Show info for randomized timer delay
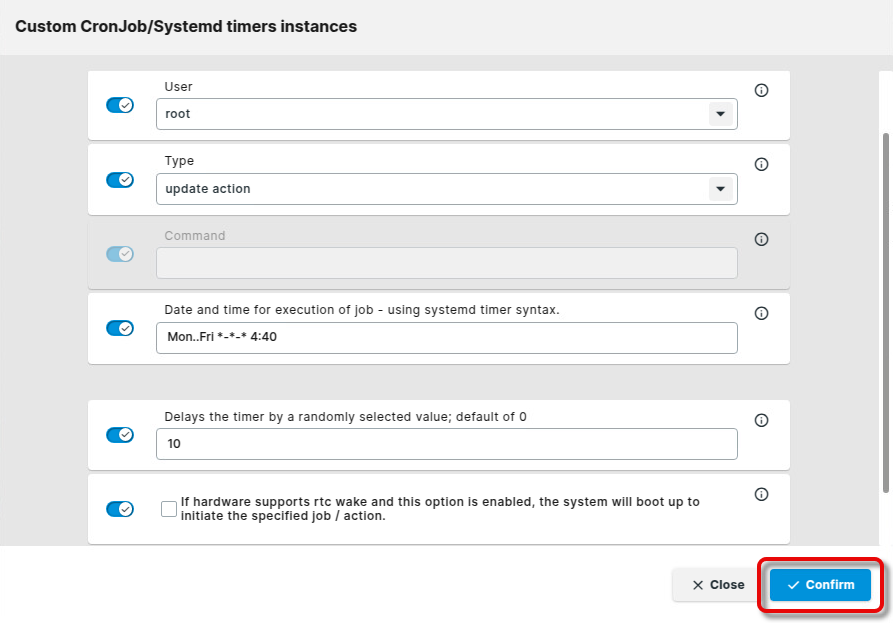This screenshot has height=623, width=893. point(761,421)
